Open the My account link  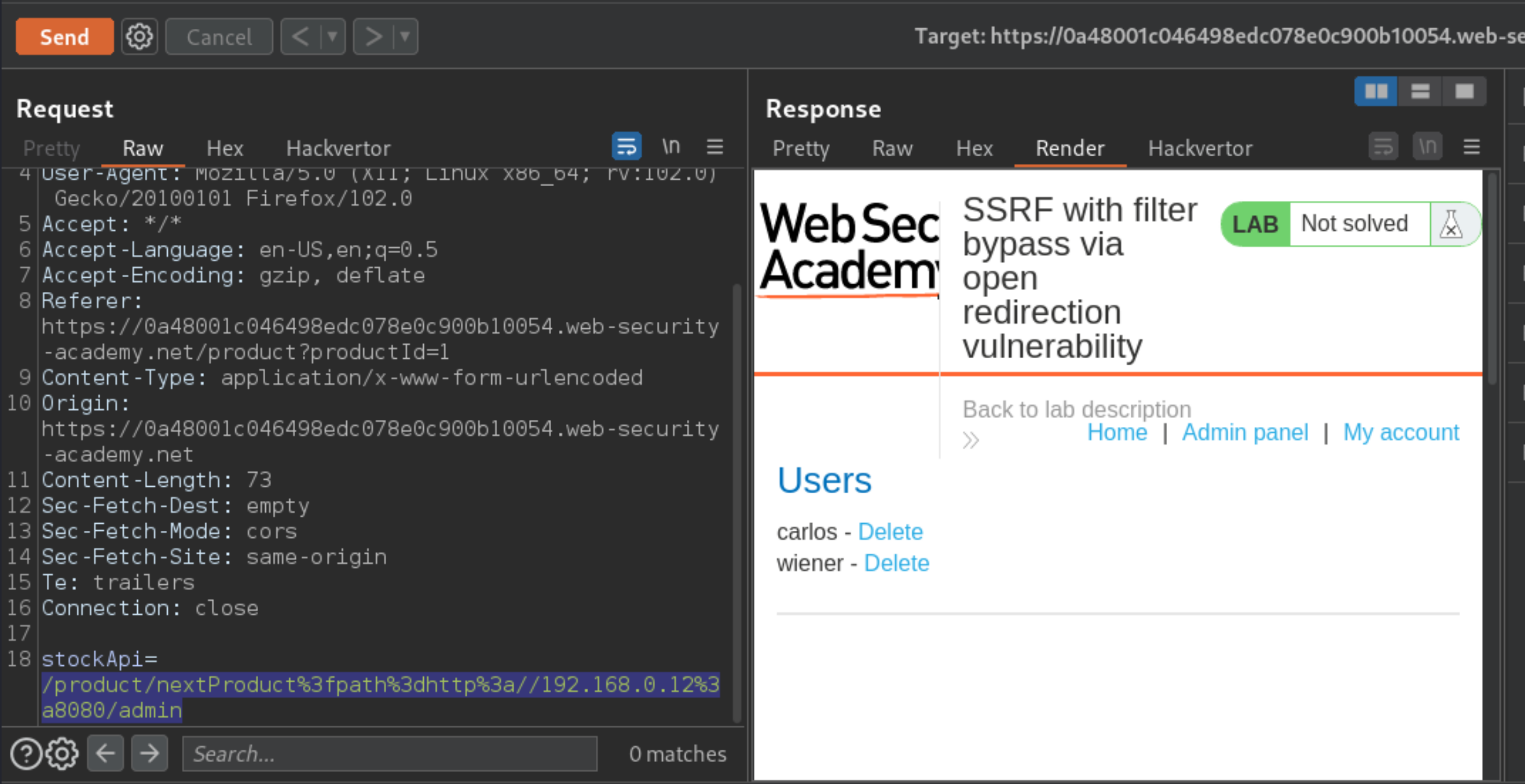click(1401, 432)
